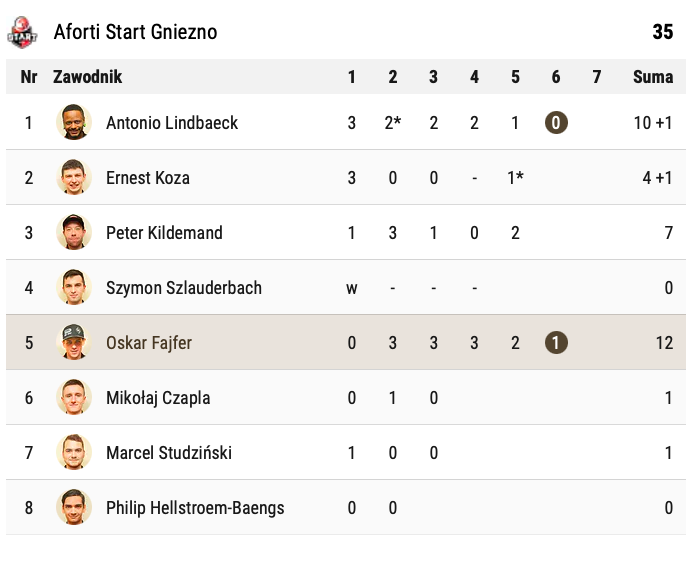Open Antonio Lindbaeck's avatar photo
The height and width of the screenshot is (570, 697).
click(x=74, y=123)
